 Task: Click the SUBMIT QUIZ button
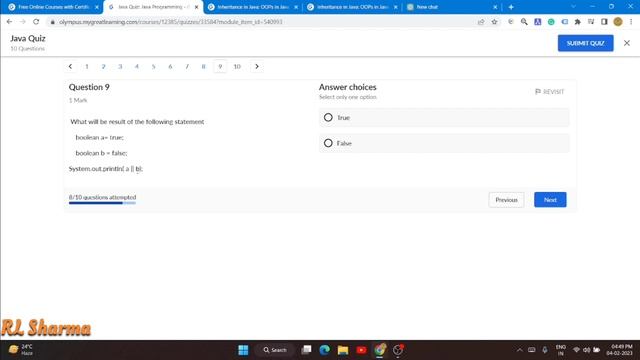coord(585,43)
